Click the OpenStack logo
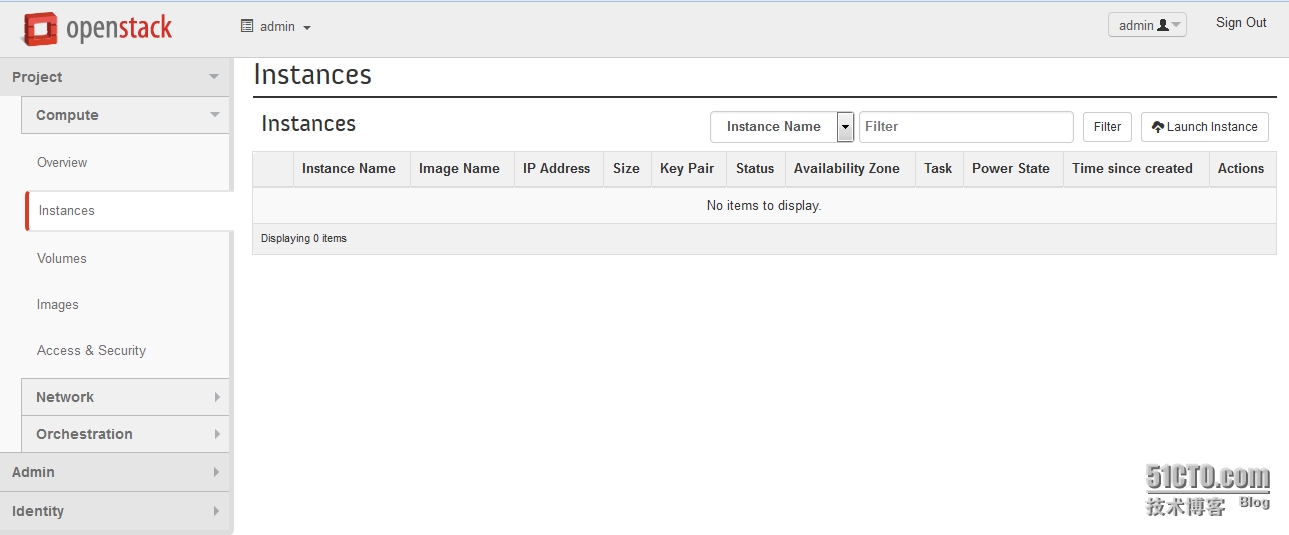This screenshot has width=1289, height=535. point(97,28)
